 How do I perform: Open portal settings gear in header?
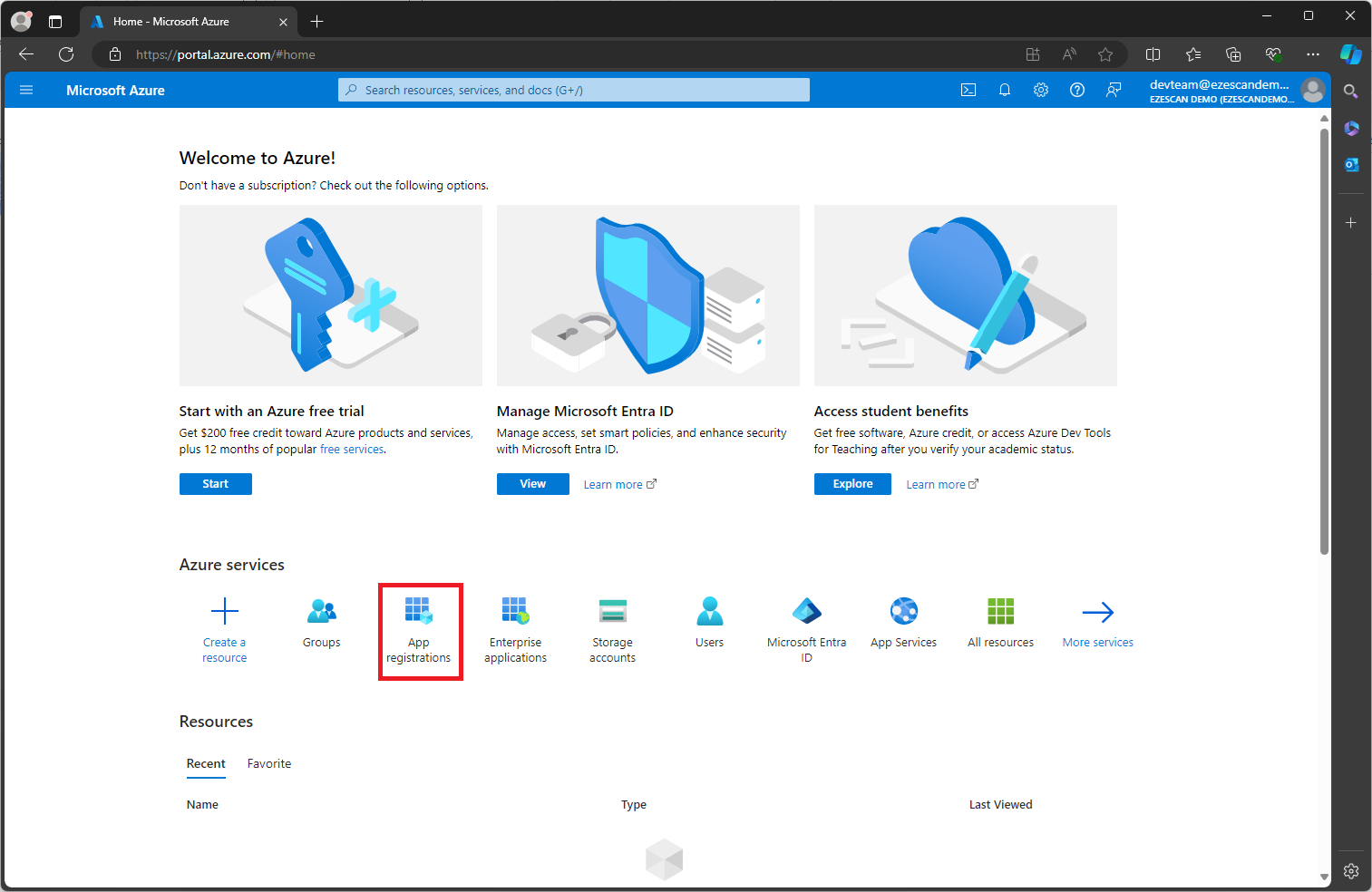coord(1041,90)
